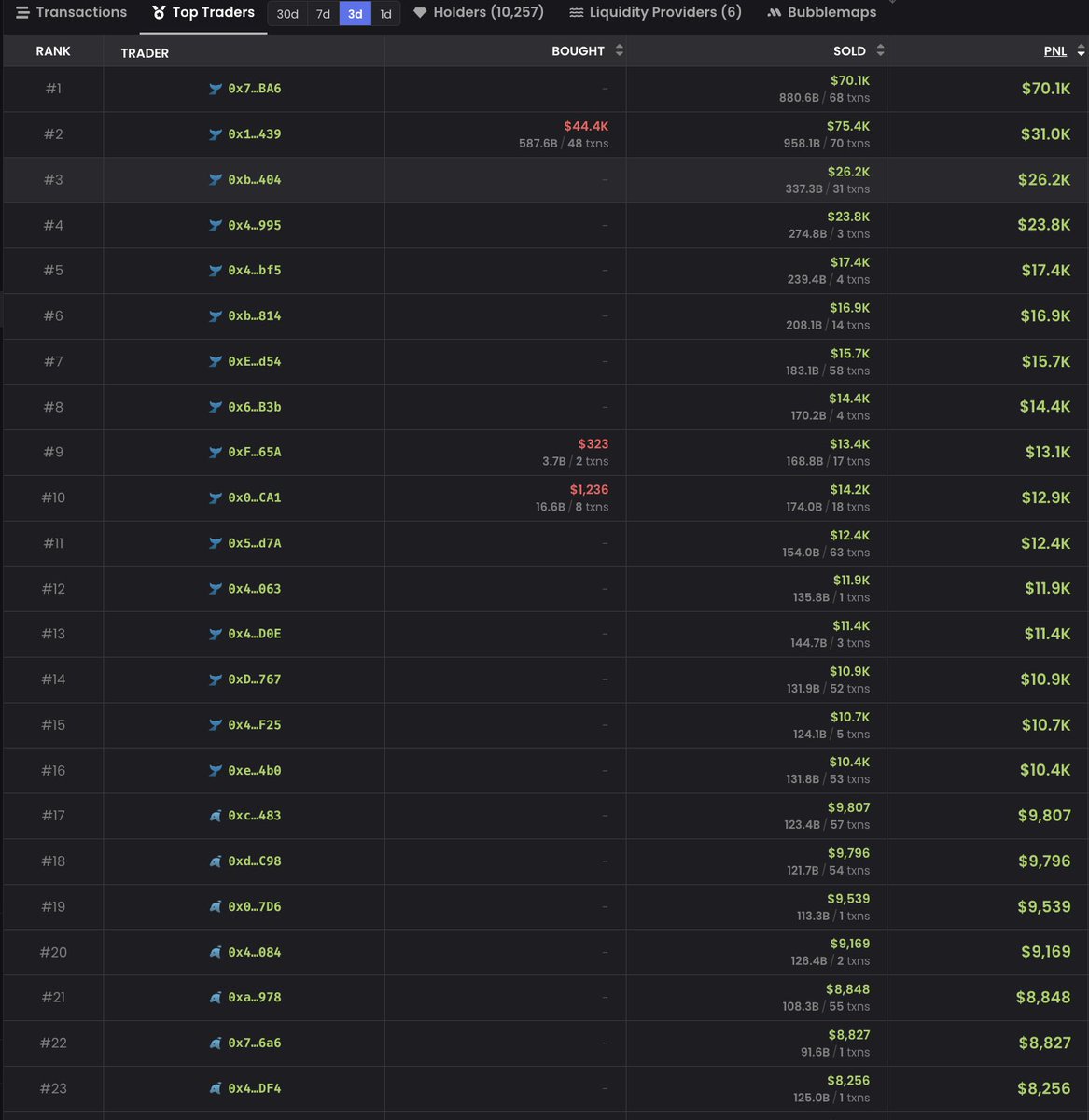This screenshot has width=1089, height=1120.
Task: Click whale icon beside trader 0x4…995
Action: coord(216,225)
